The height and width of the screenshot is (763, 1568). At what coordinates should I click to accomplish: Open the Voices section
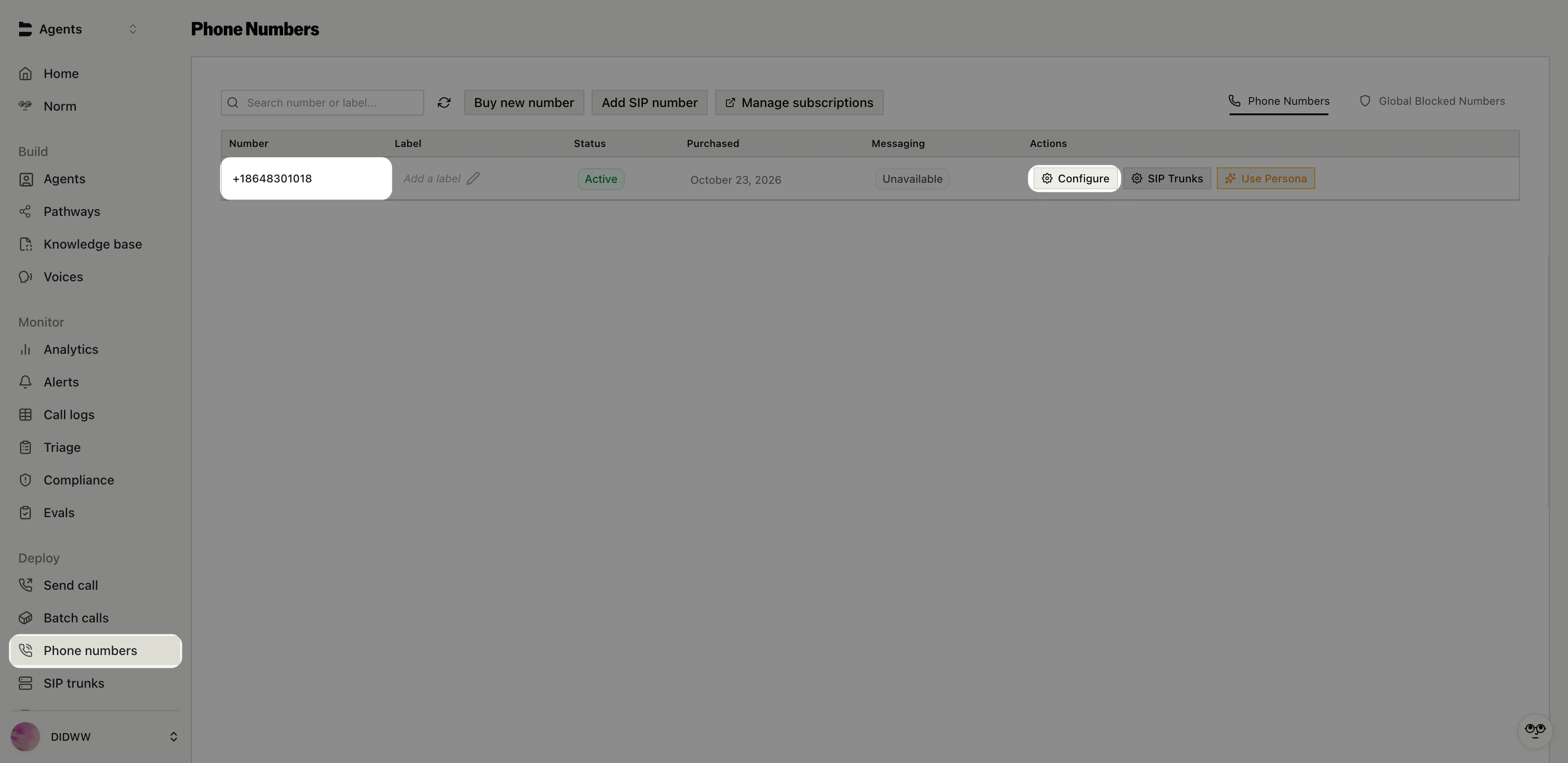tap(95, 277)
